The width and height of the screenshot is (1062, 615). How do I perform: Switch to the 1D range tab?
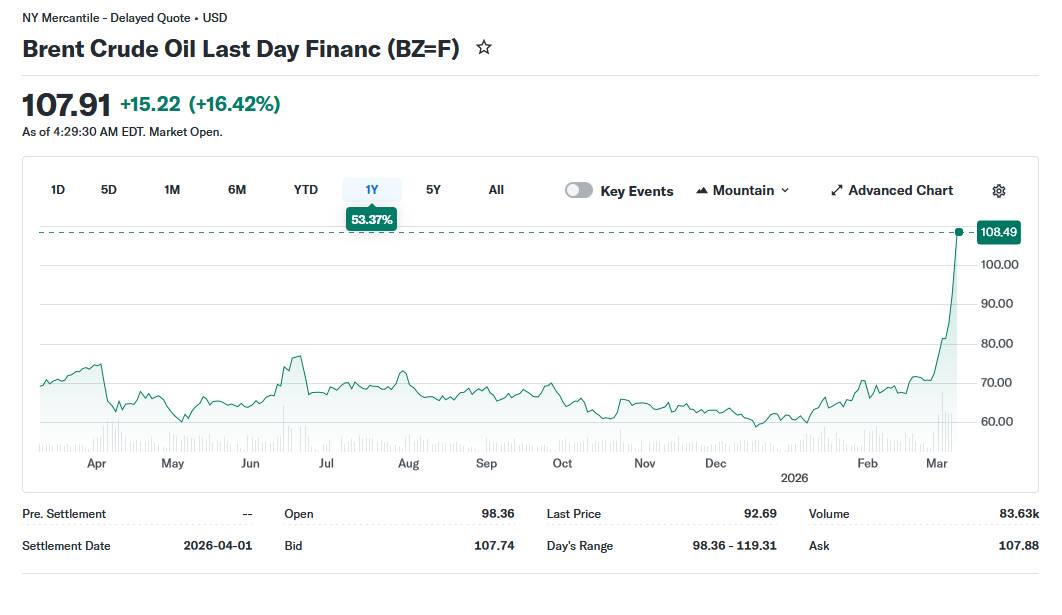(x=57, y=189)
